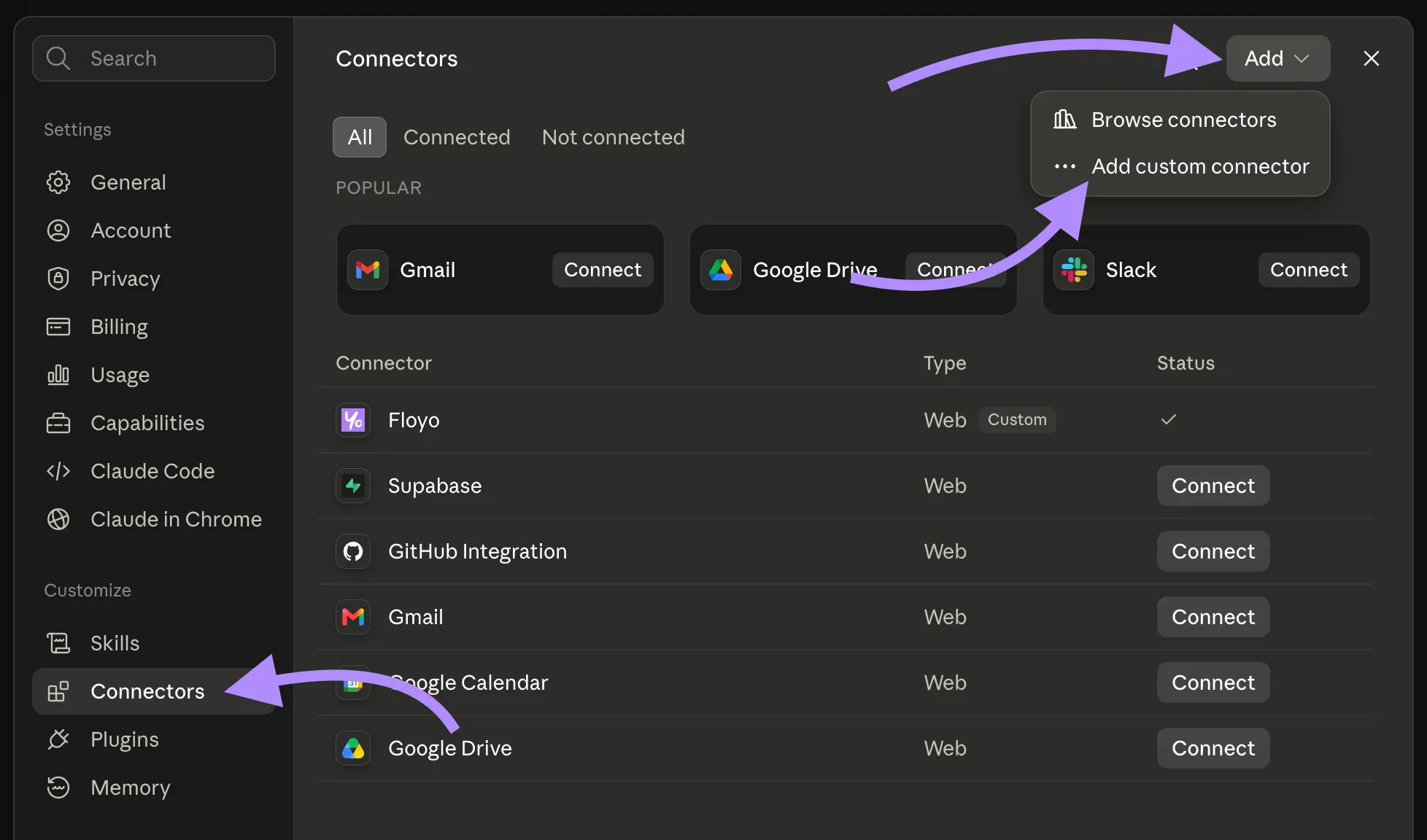Select the Claude in Chrome icon
Viewport: 1427px width, 840px height.
58,519
